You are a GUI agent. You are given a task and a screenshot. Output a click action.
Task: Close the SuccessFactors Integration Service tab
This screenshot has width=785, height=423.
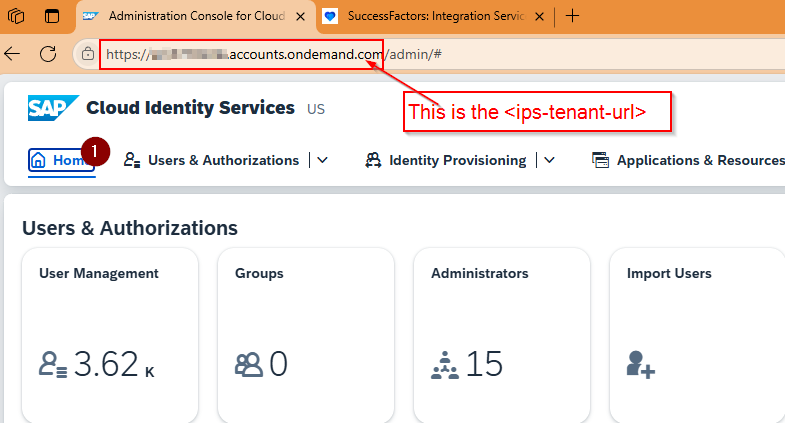(539, 17)
